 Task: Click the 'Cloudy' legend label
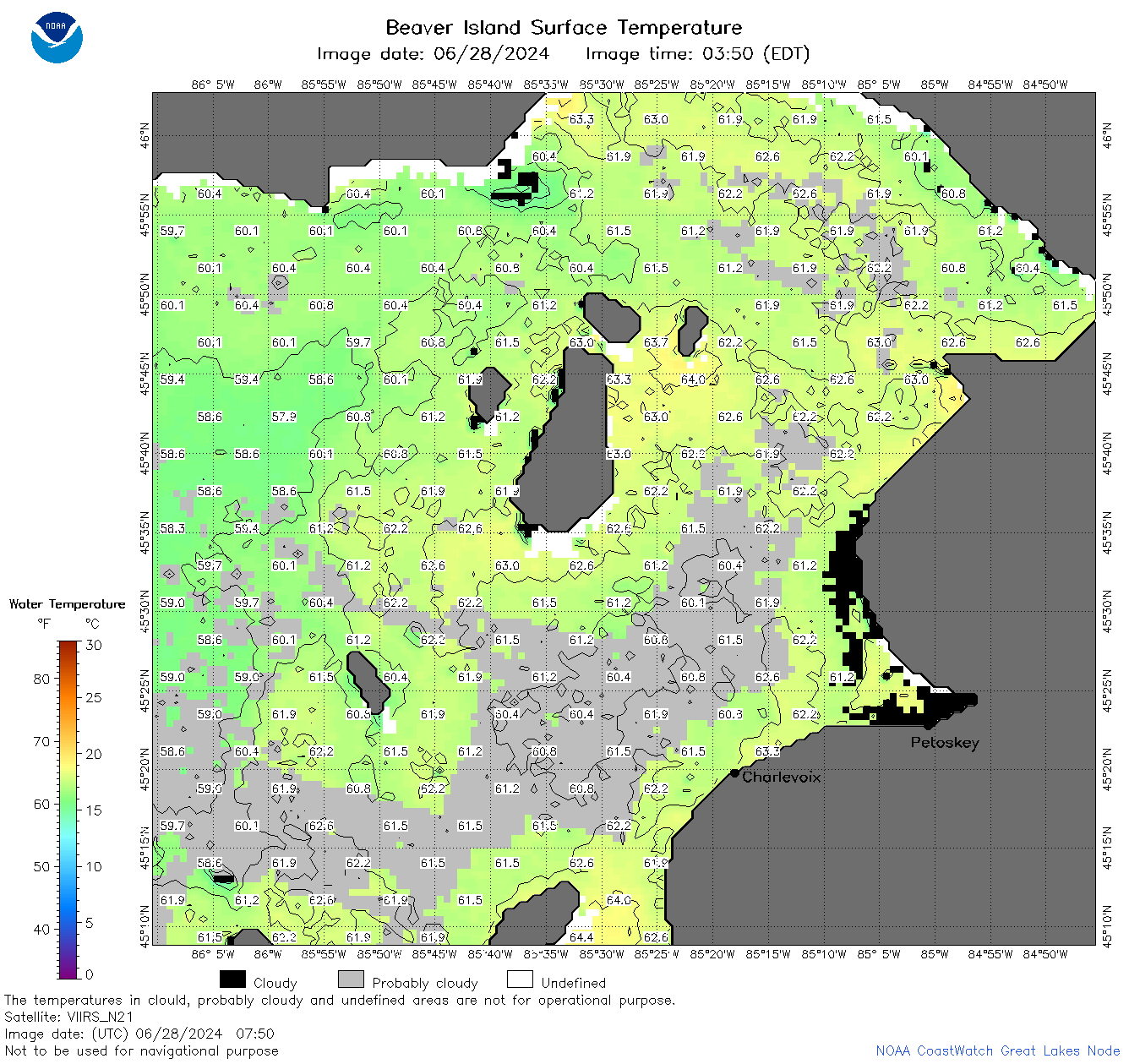[275, 983]
